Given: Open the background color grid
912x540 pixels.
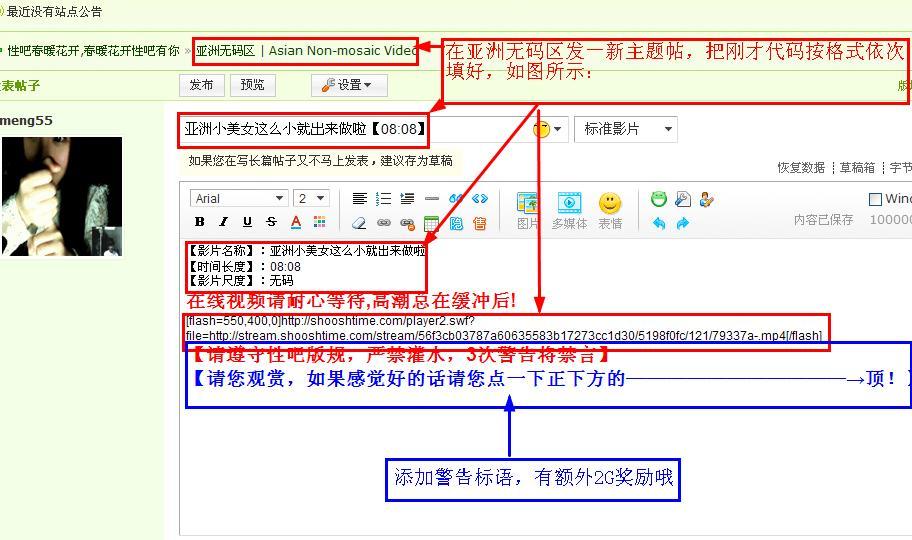Looking at the screenshot, I should 319,222.
